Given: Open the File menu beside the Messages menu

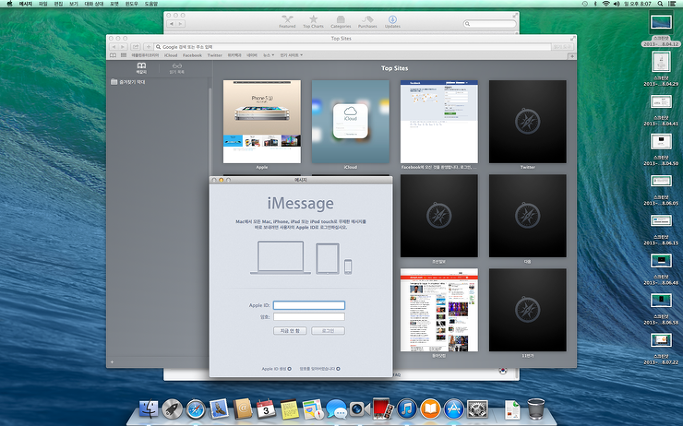Looking at the screenshot, I should [x=43, y=3].
